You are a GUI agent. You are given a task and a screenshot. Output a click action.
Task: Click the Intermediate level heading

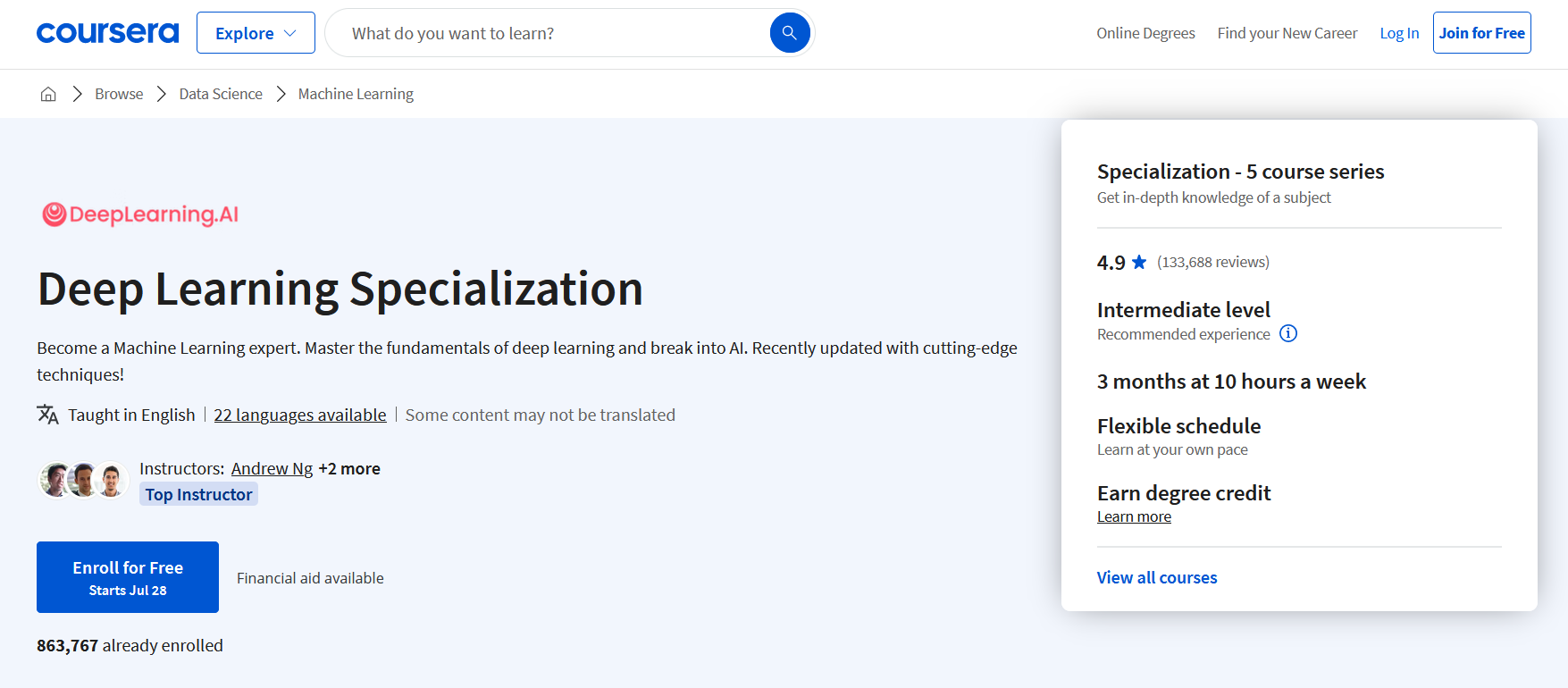click(1183, 310)
